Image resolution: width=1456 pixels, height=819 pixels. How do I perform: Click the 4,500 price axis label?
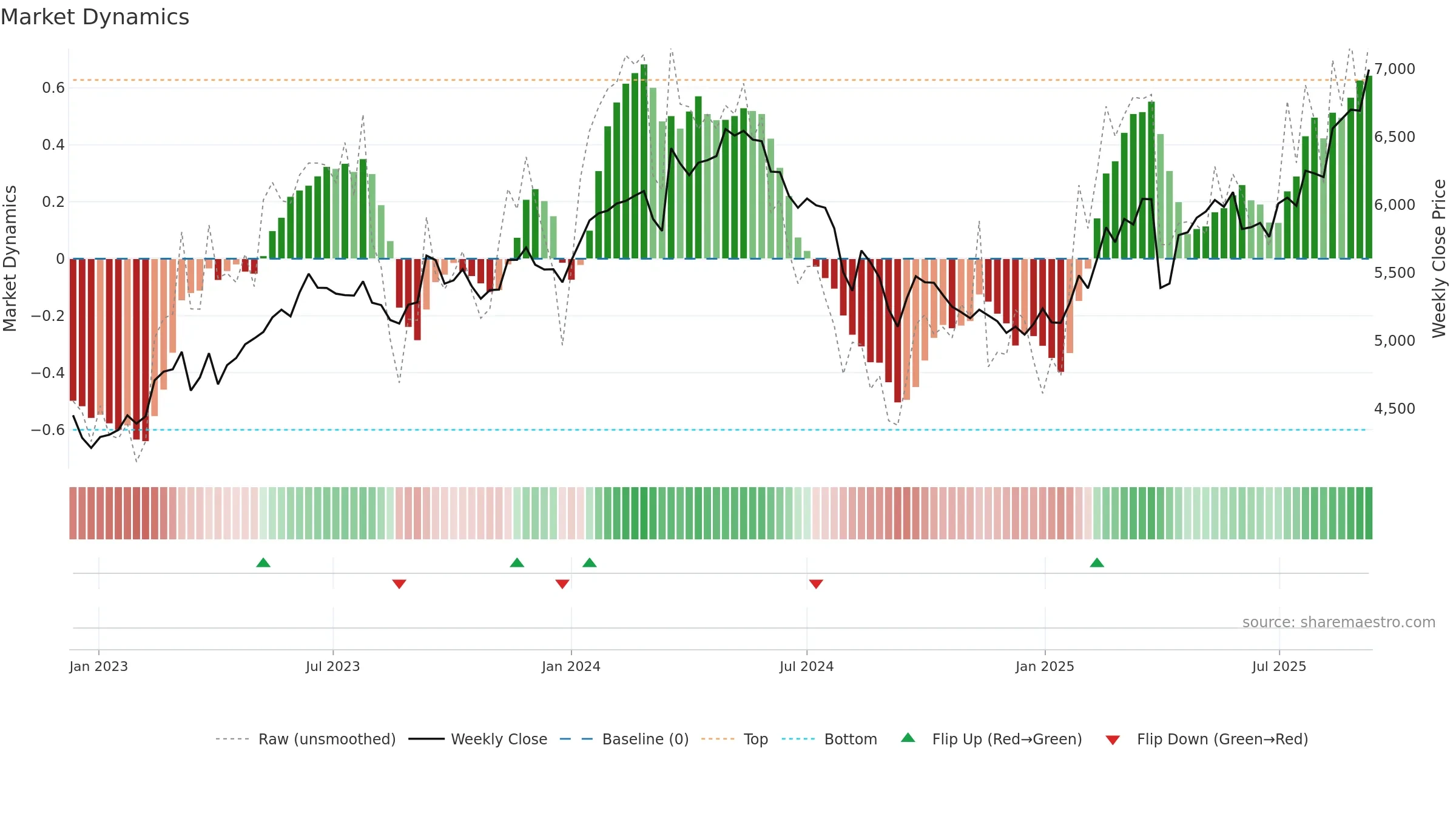point(1395,408)
